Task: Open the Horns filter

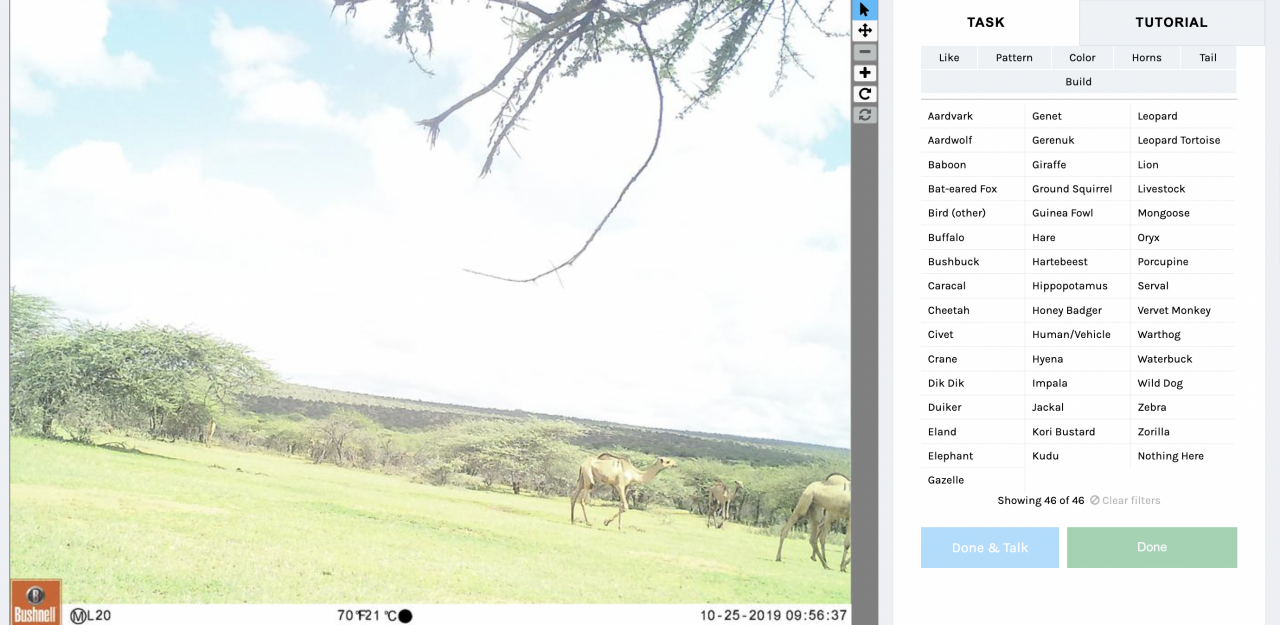Action: [1147, 58]
